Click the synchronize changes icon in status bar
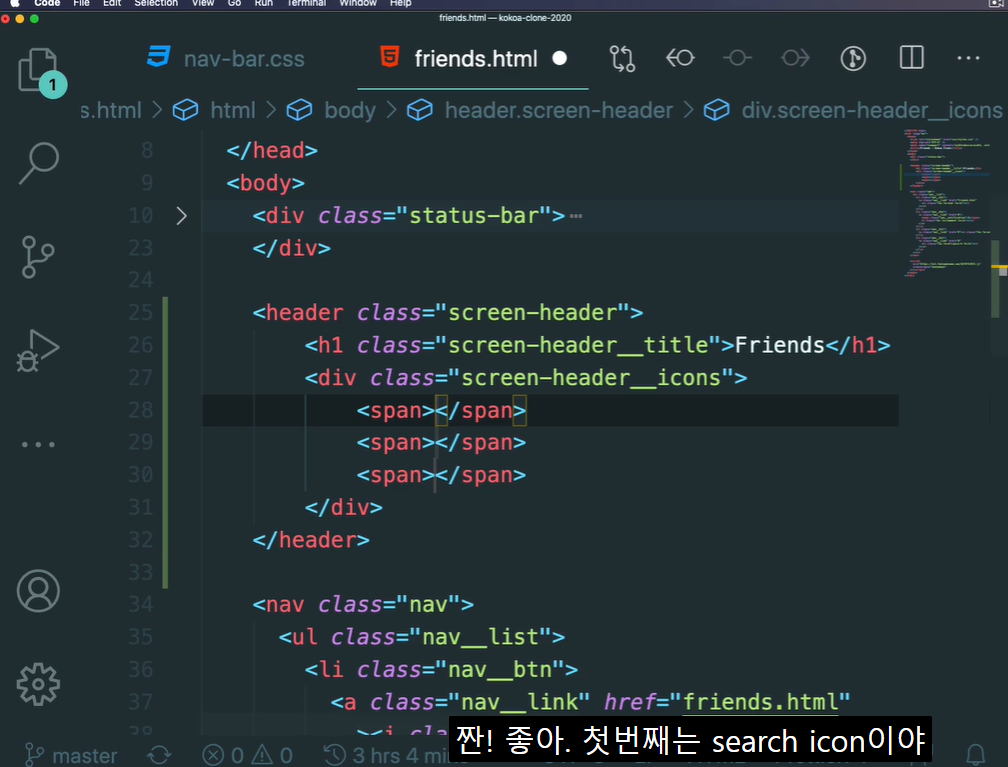Image resolution: width=1008 pixels, height=767 pixels. click(159, 755)
